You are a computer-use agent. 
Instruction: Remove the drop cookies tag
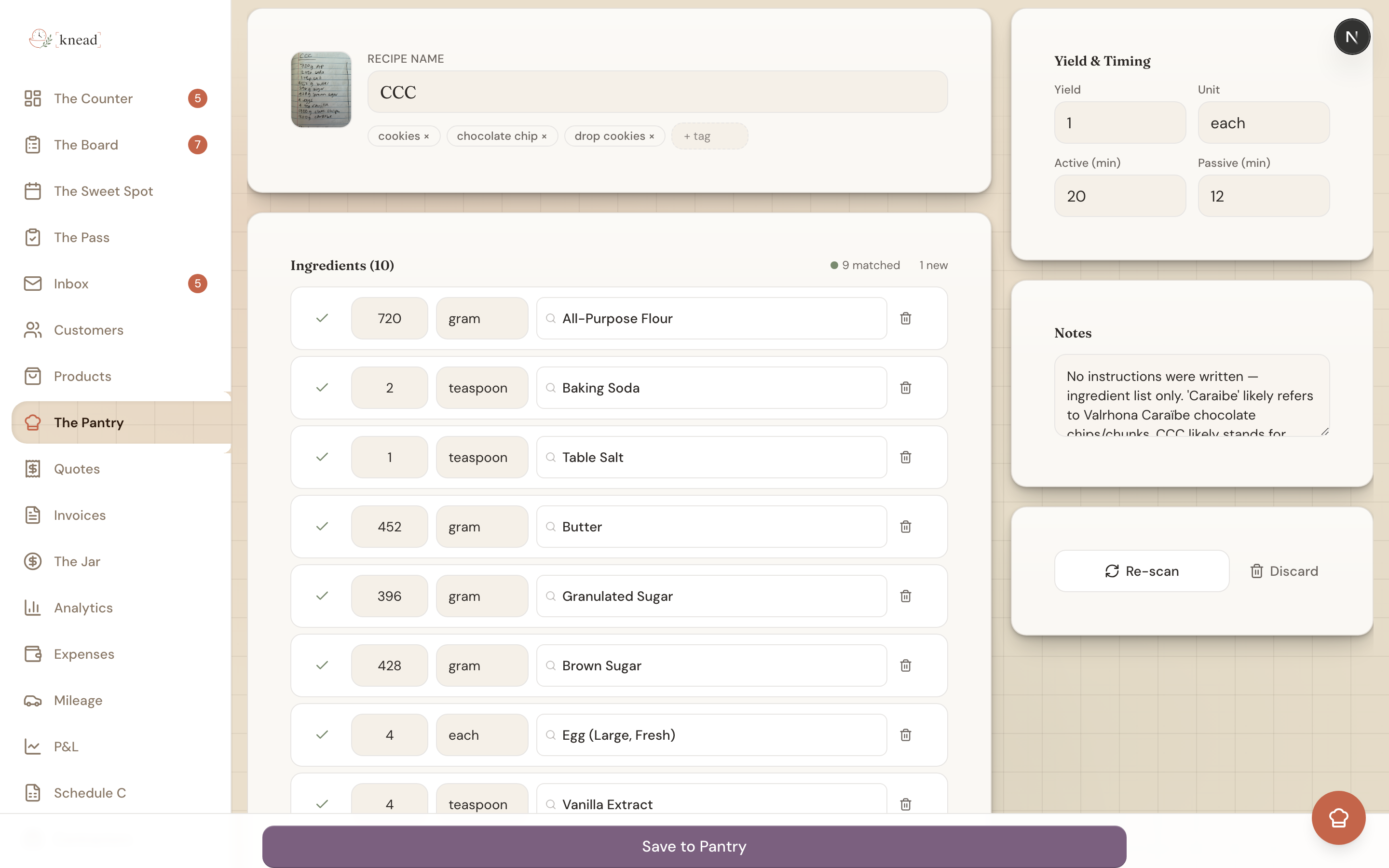652,136
